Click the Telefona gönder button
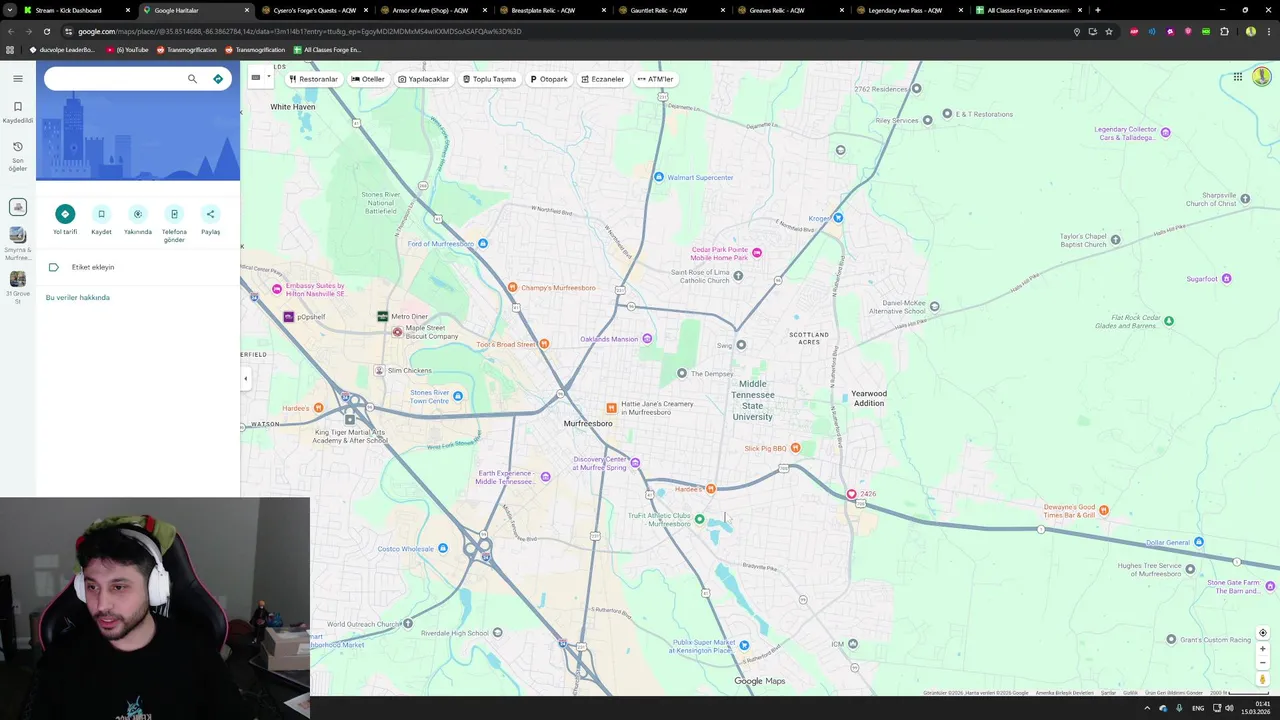This screenshot has height=720, width=1280. [174, 214]
